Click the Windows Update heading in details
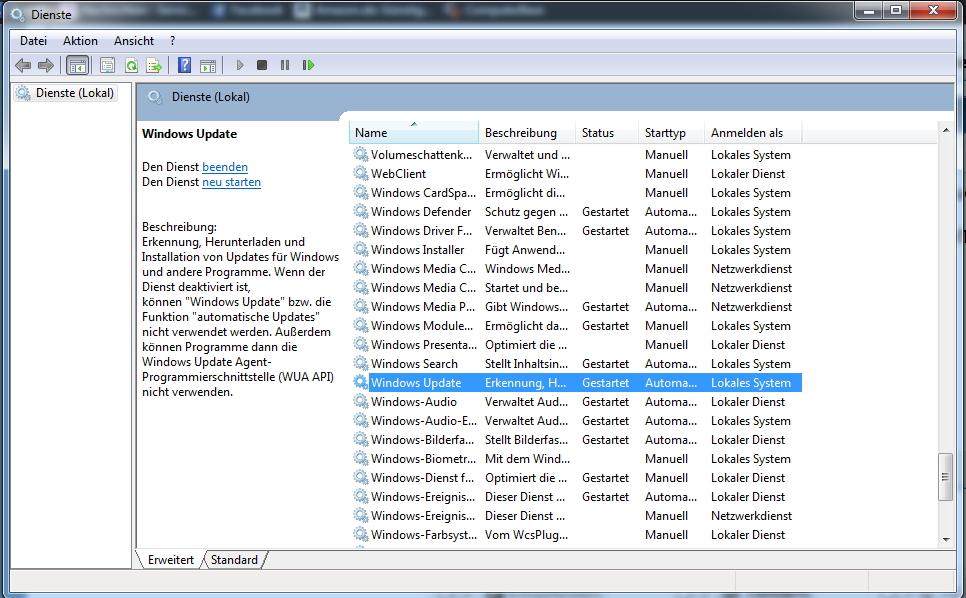The width and height of the screenshot is (966, 598). pyautogui.click(x=189, y=134)
